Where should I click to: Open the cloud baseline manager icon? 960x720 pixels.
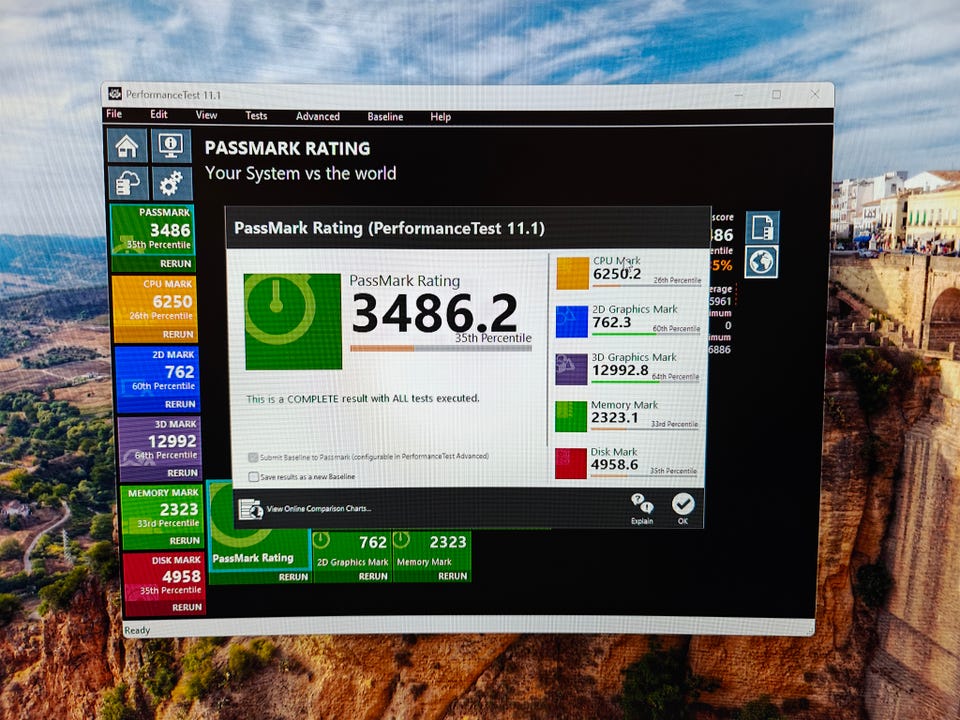128,182
